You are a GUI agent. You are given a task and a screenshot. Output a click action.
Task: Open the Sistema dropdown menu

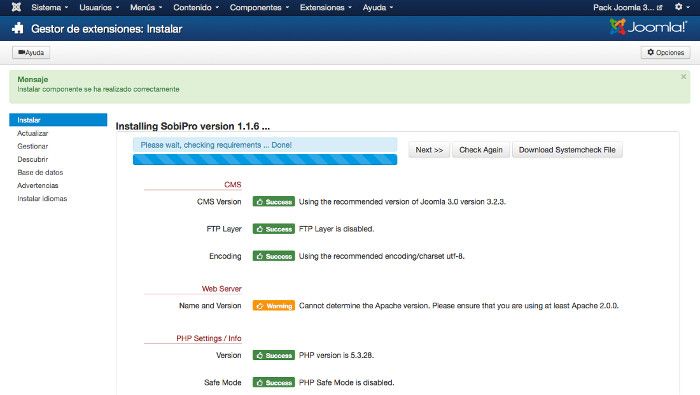tap(50, 8)
